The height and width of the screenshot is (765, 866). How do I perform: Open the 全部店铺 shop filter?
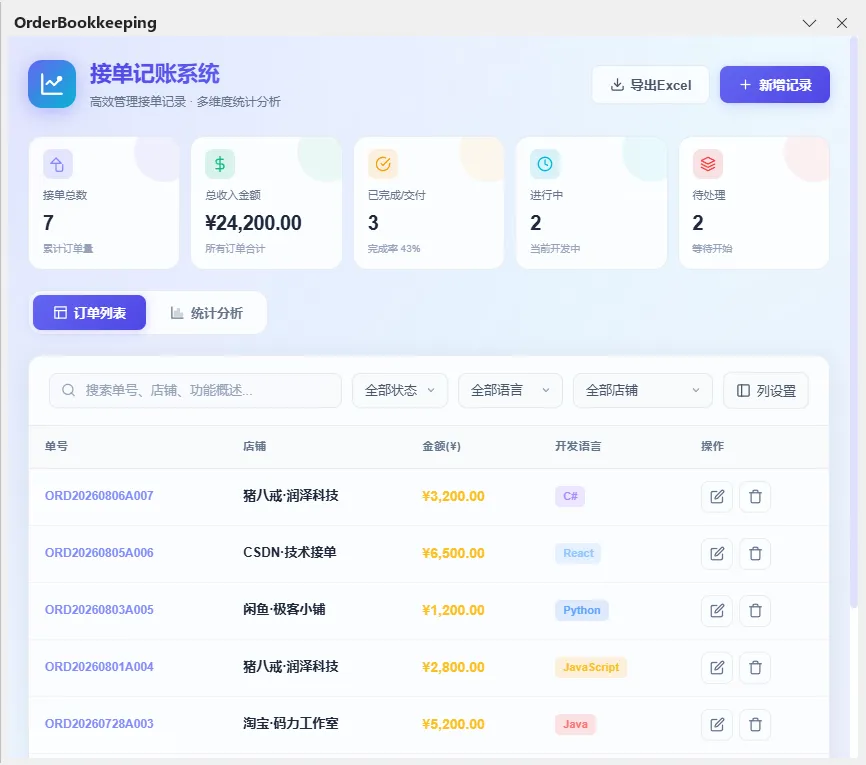coord(643,391)
